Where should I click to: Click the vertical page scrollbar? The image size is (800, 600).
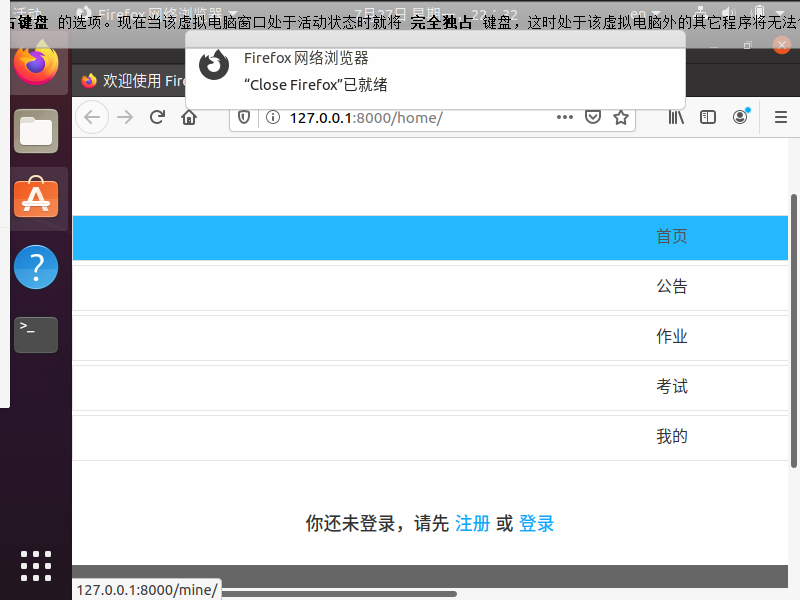point(793,330)
